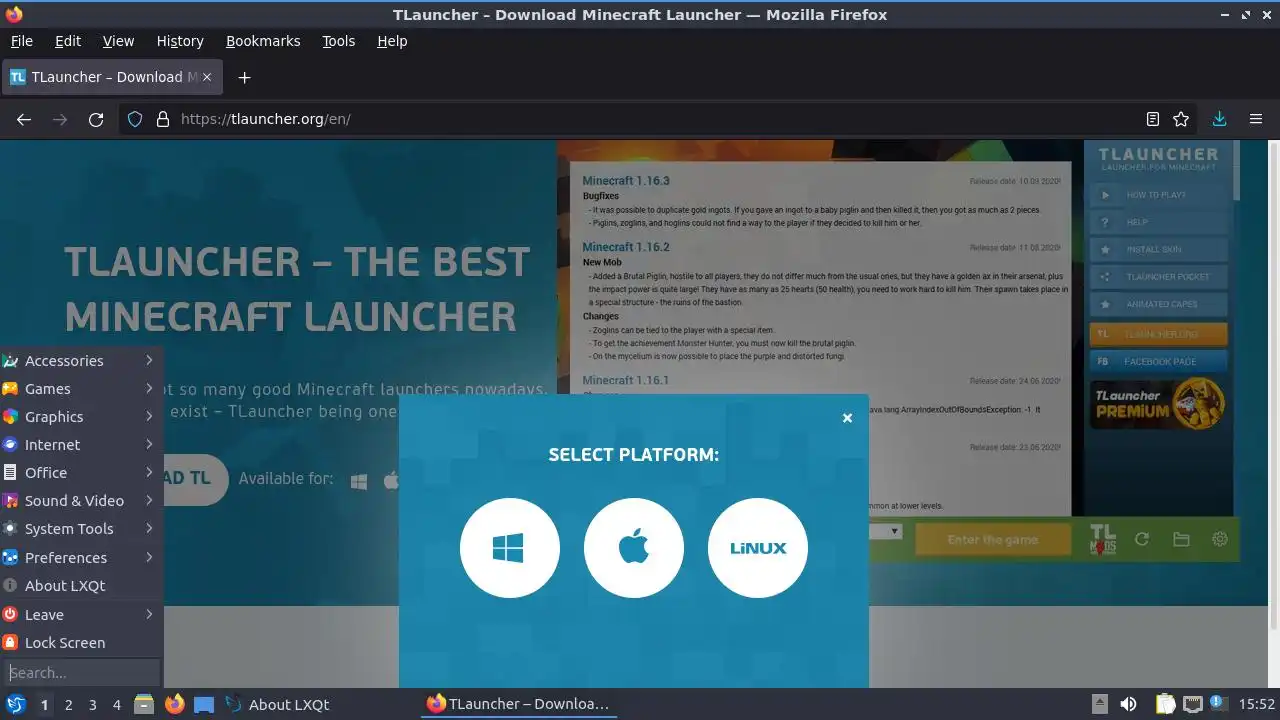1280x720 pixels.
Task: Expand Graphics submenu
Action: tap(81, 417)
